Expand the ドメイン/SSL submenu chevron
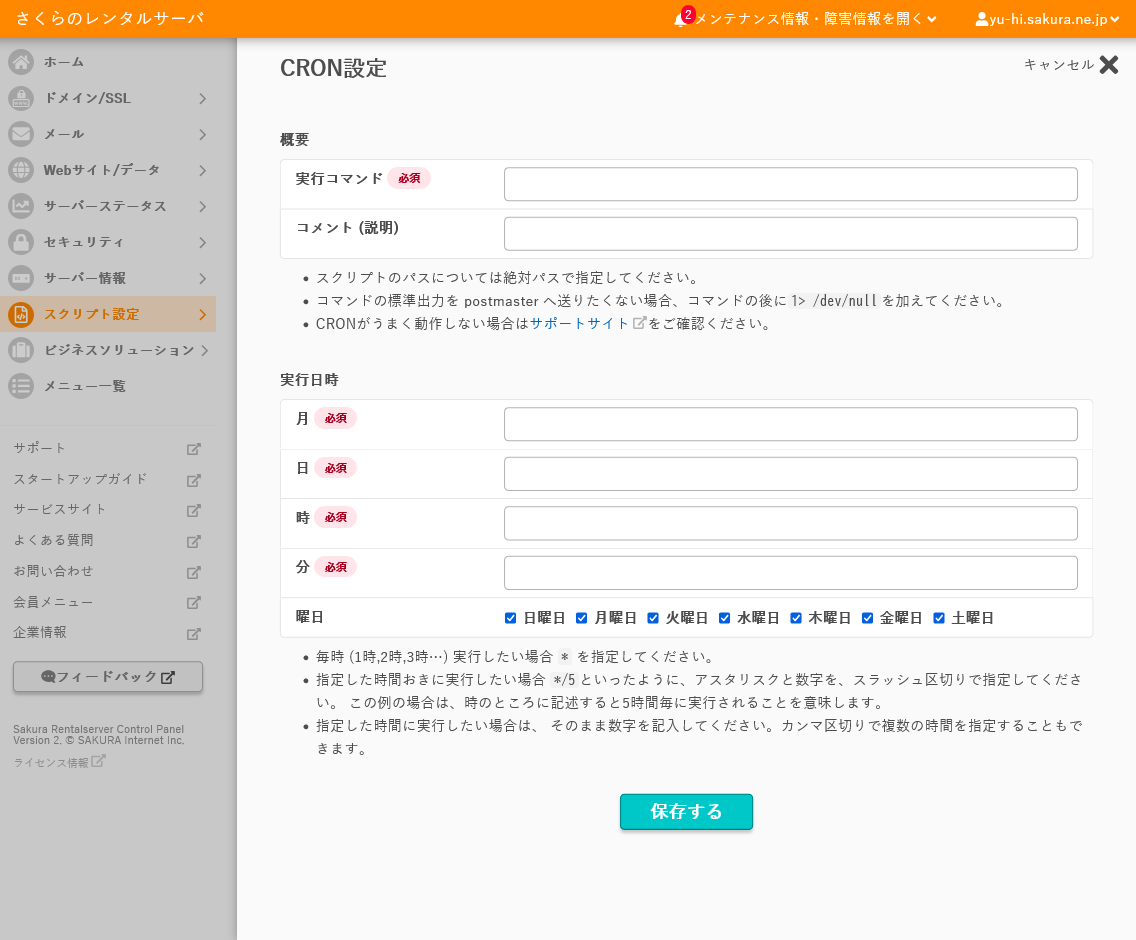This screenshot has width=1136, height=940. [x=202, y=98]
